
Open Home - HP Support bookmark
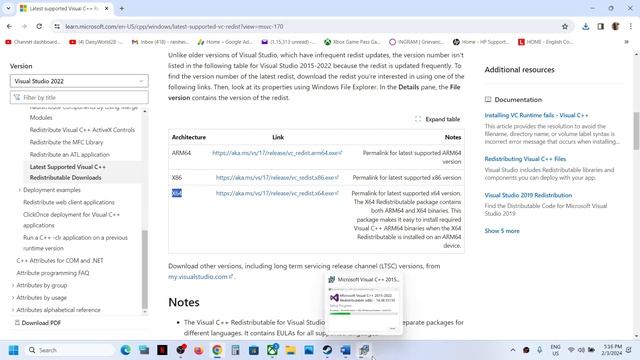pos(481,42)
